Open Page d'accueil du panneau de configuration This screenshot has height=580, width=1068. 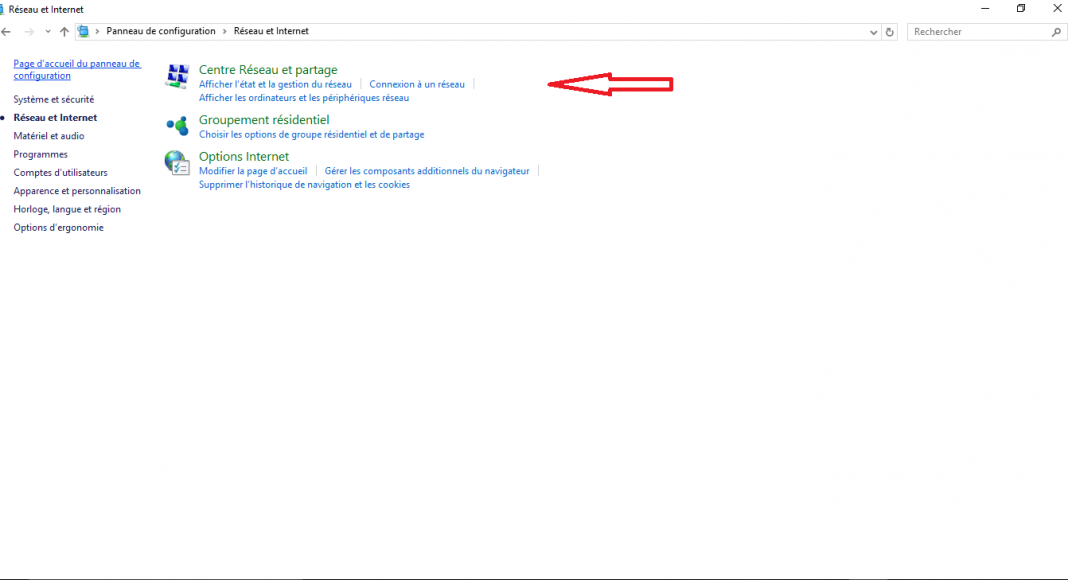click(77, 69)
